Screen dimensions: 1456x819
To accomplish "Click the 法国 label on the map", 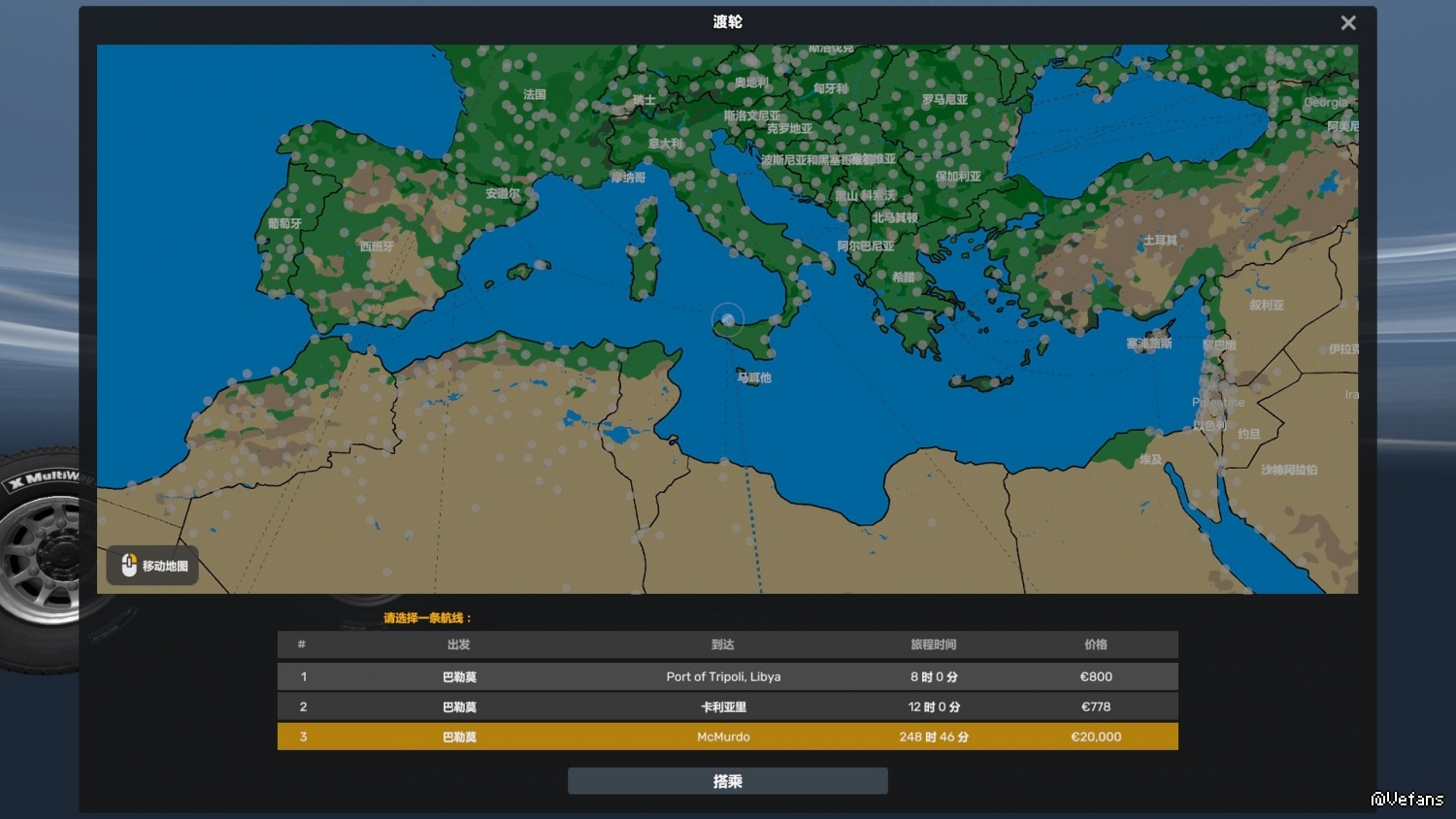I will pos(535,94).
